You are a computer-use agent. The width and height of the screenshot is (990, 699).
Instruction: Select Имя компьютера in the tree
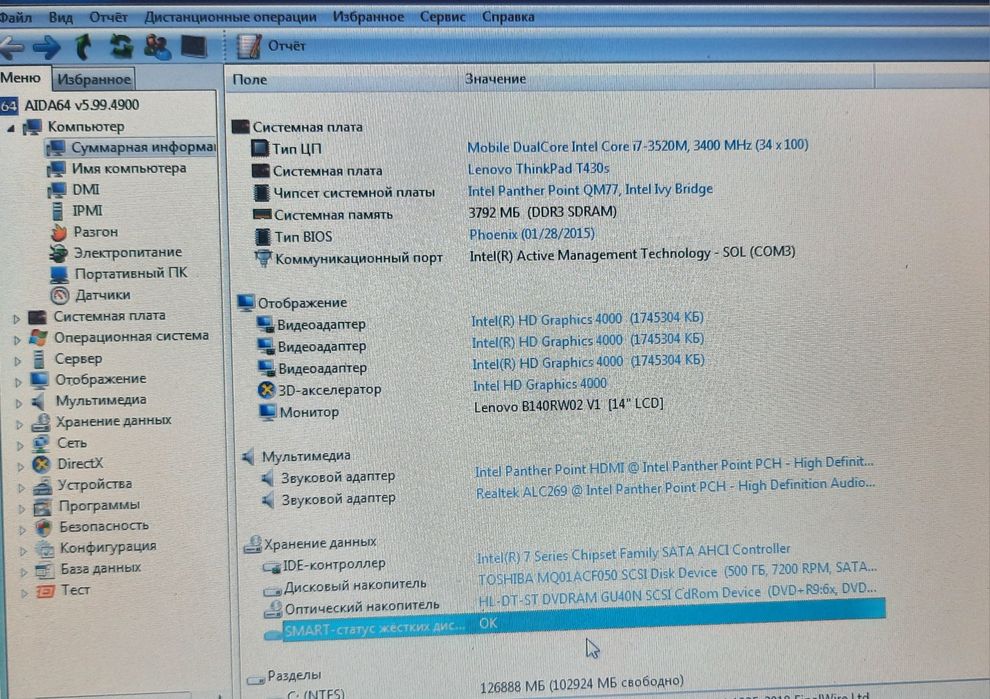[128, 169]
